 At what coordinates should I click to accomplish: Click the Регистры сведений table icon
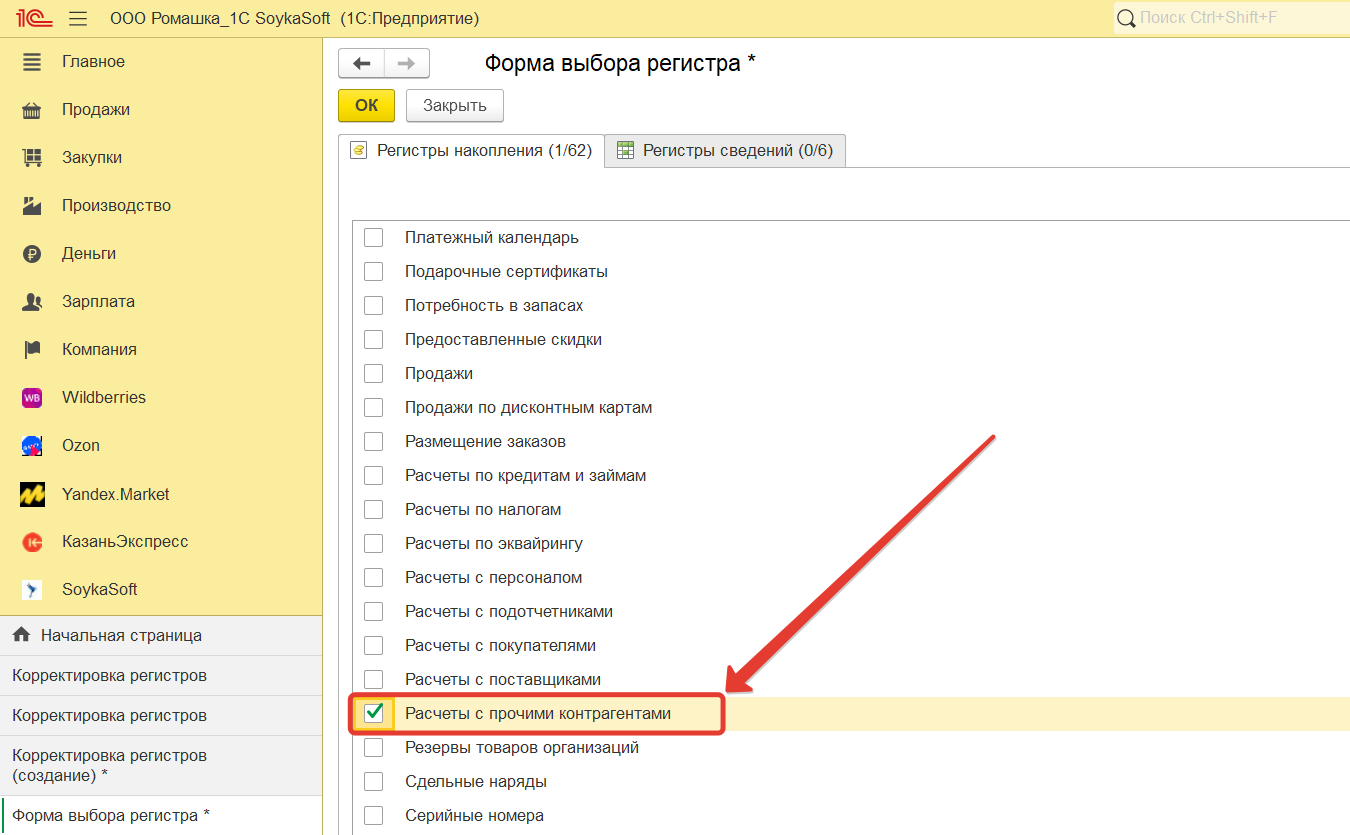point(626,151)
